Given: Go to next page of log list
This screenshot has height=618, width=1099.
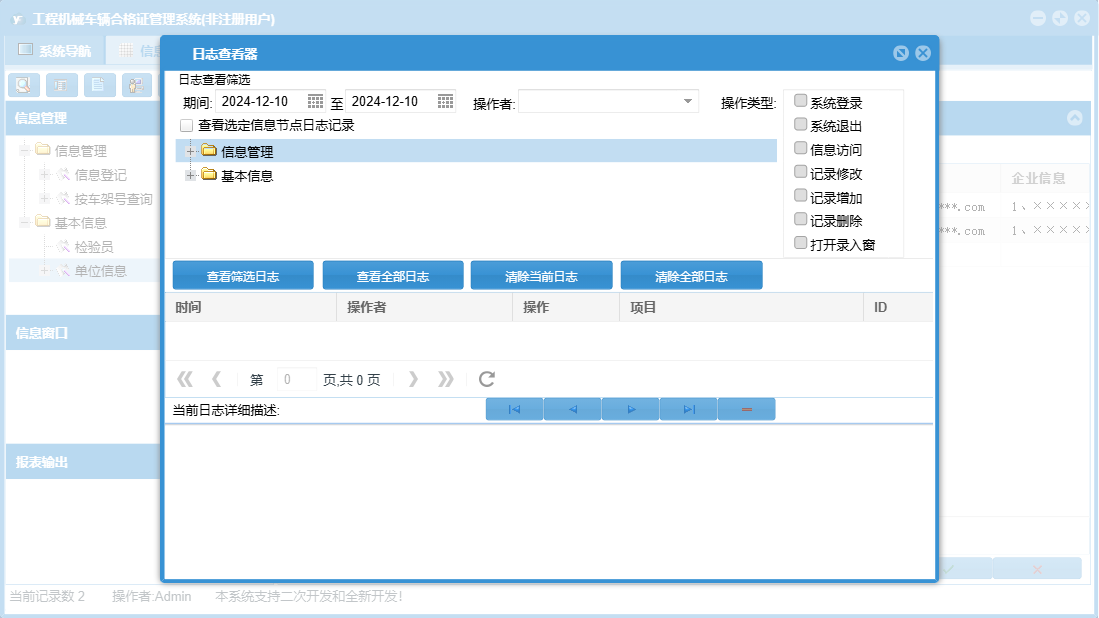Looking at the screenshot, I should click(x=414, y=379).
